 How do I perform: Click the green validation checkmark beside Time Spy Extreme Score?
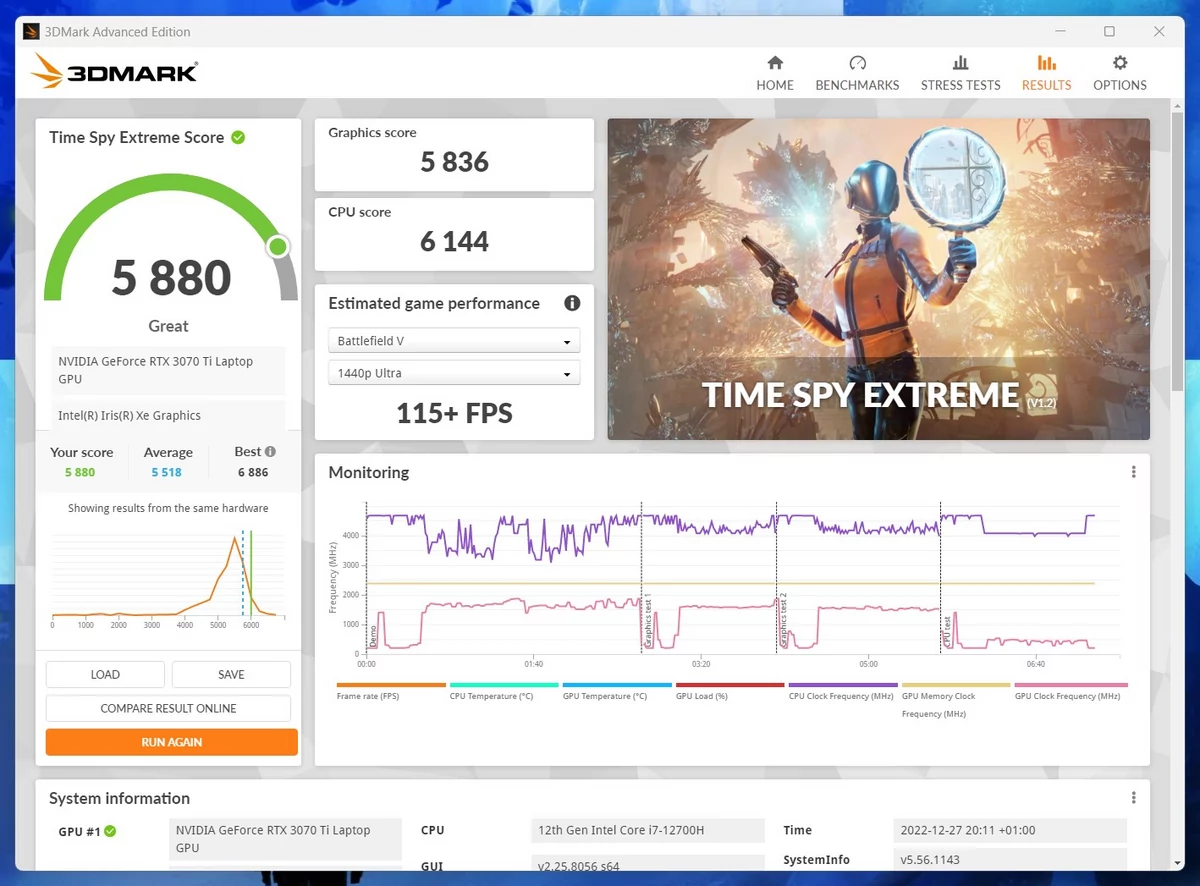238,137
